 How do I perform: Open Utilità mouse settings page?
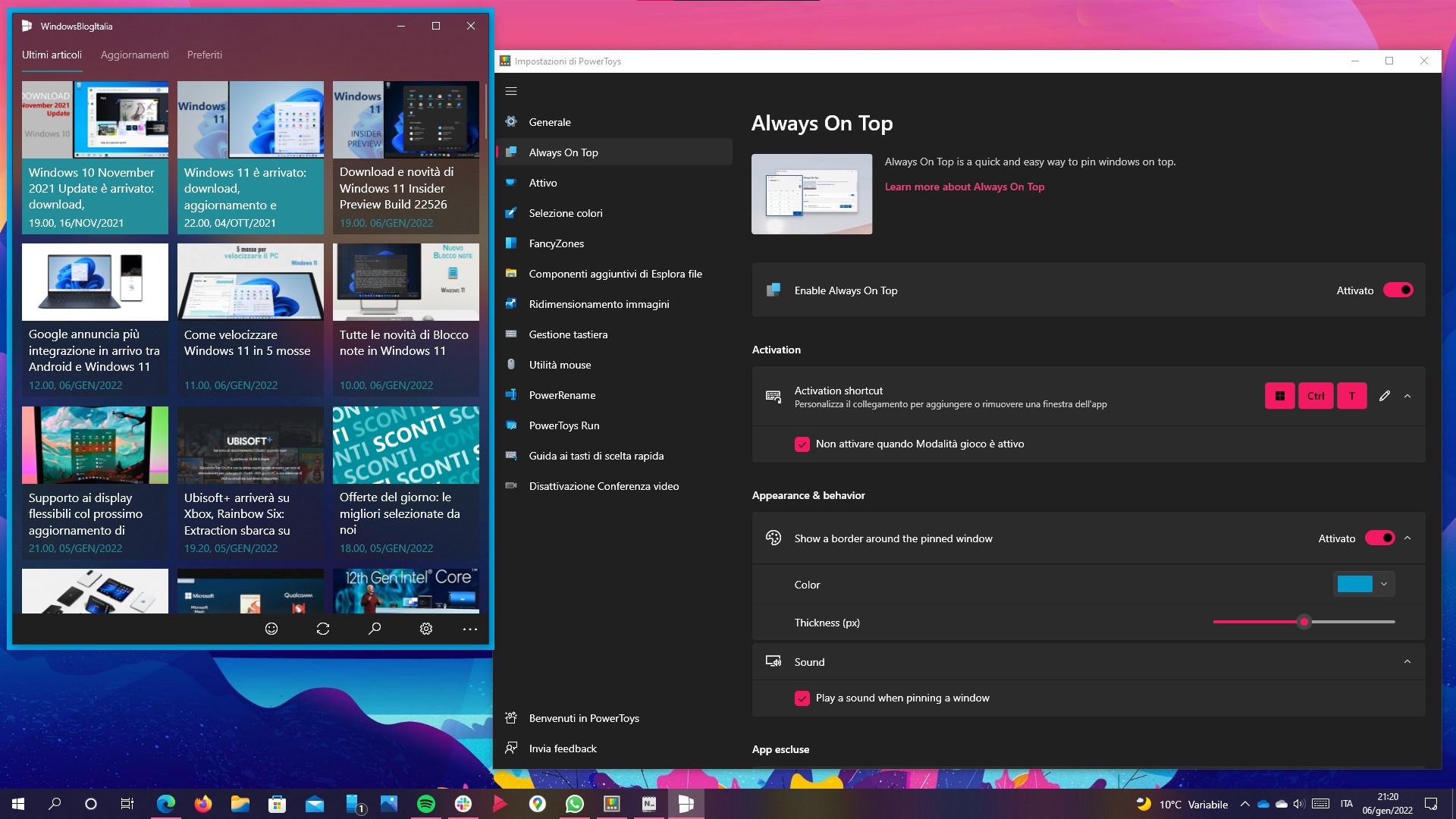tap(614, 365)
